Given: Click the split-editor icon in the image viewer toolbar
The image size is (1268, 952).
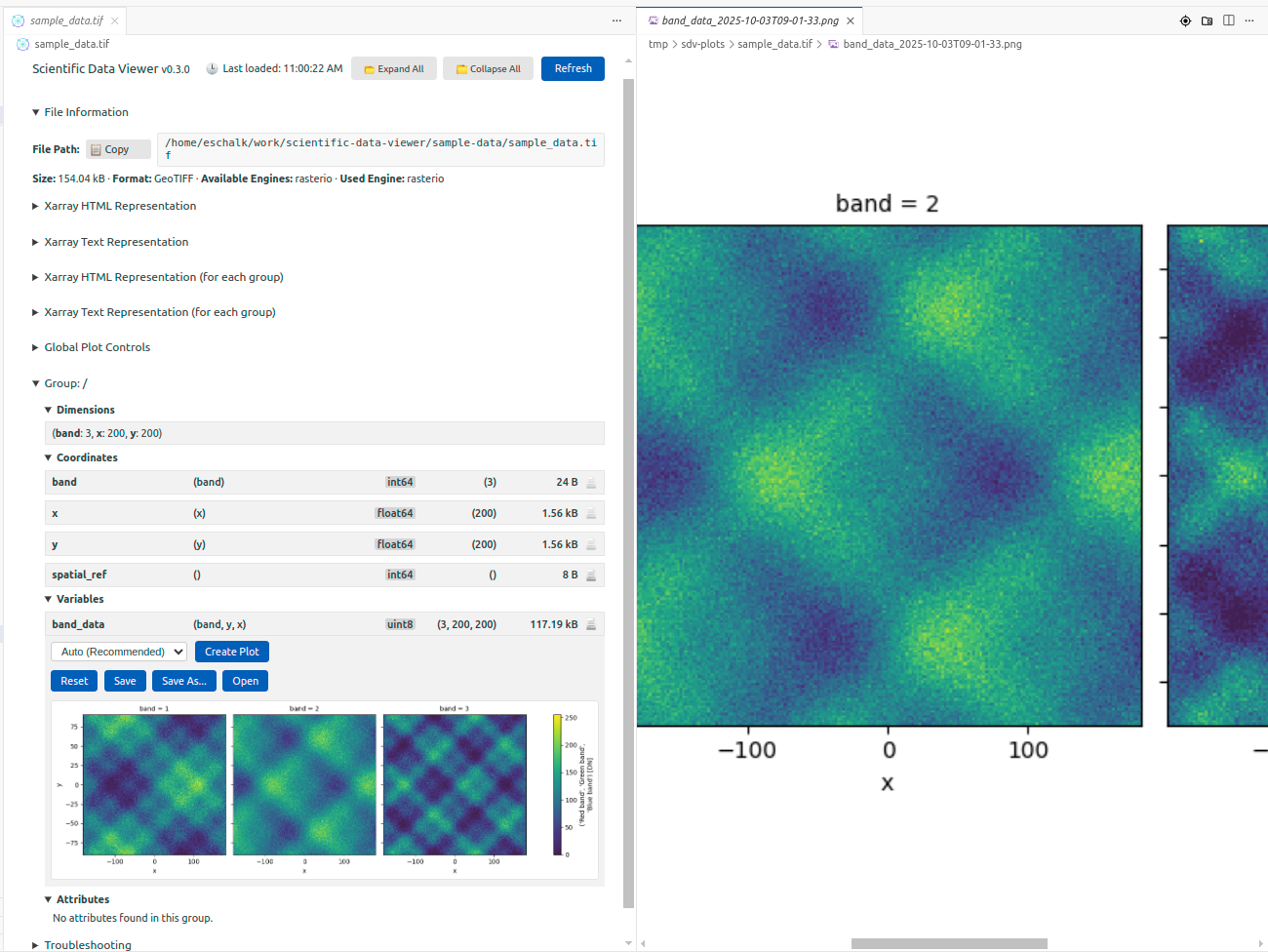Looking at the screenshot, I should [1228, 20].
